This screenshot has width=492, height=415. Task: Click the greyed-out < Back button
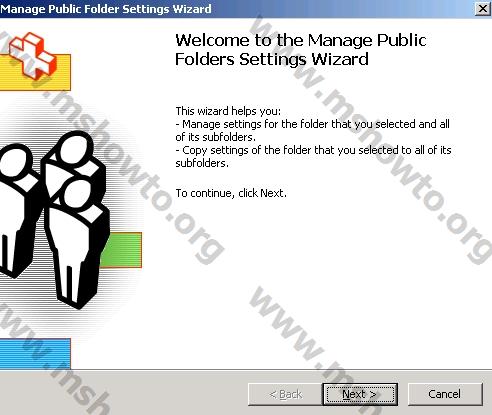[x=285, y=394]
